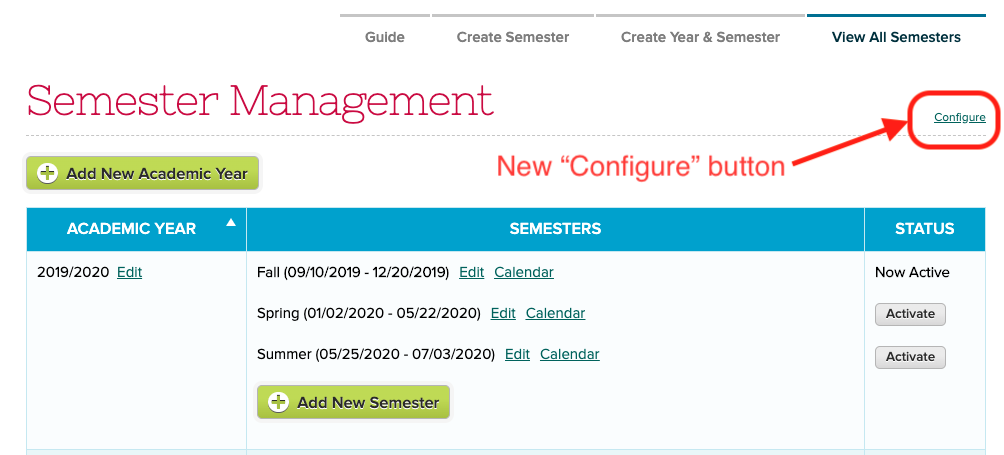1004x455 pixels.
Task: Edit the Summer semester
Action: coord(517,354)
